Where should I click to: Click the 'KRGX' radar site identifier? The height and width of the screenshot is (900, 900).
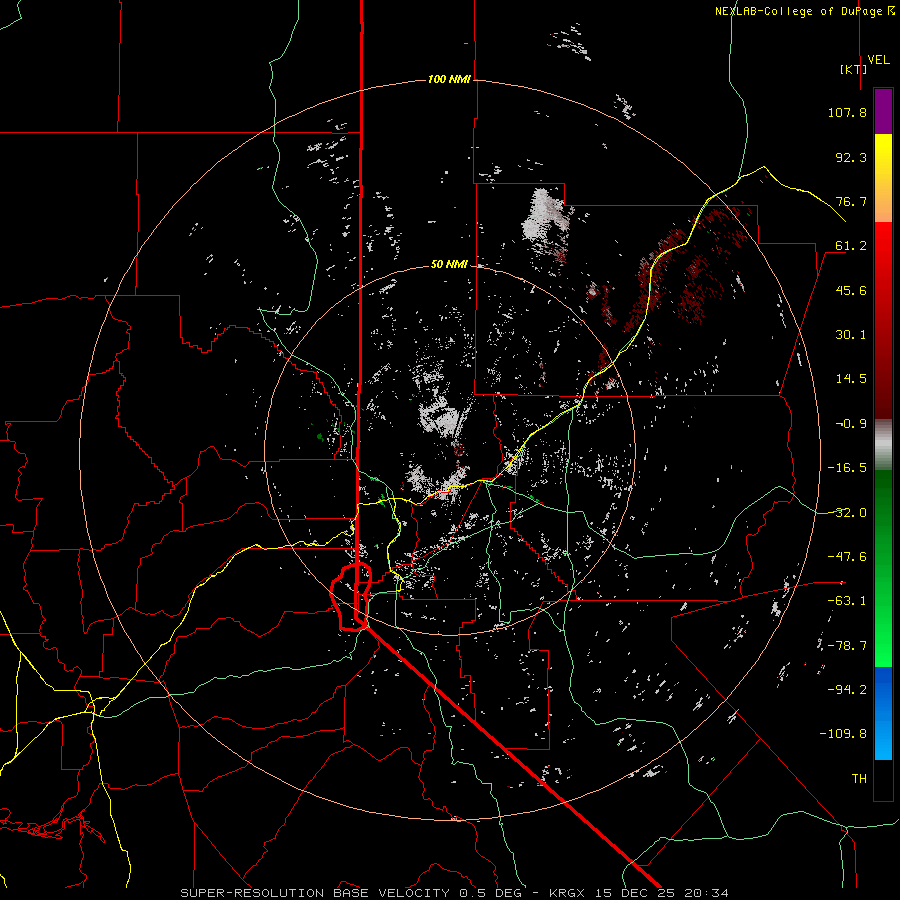coord(568,893)
